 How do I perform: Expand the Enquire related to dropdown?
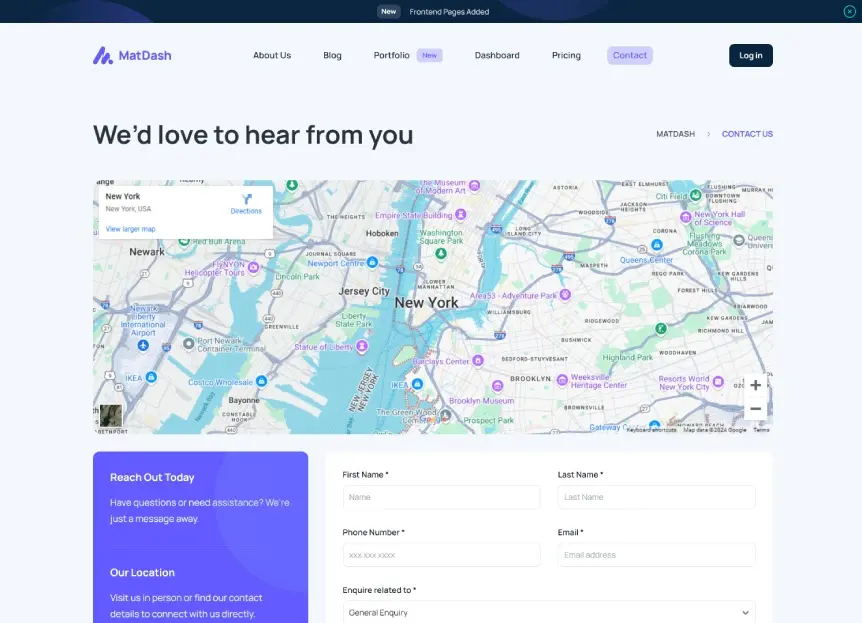[x=548, y=612]
